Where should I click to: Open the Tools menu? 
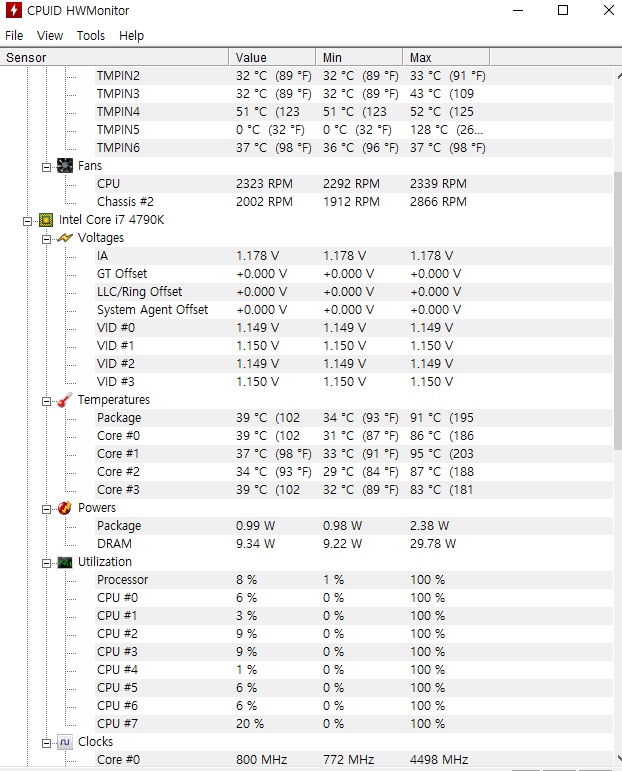tap(90, 35)
